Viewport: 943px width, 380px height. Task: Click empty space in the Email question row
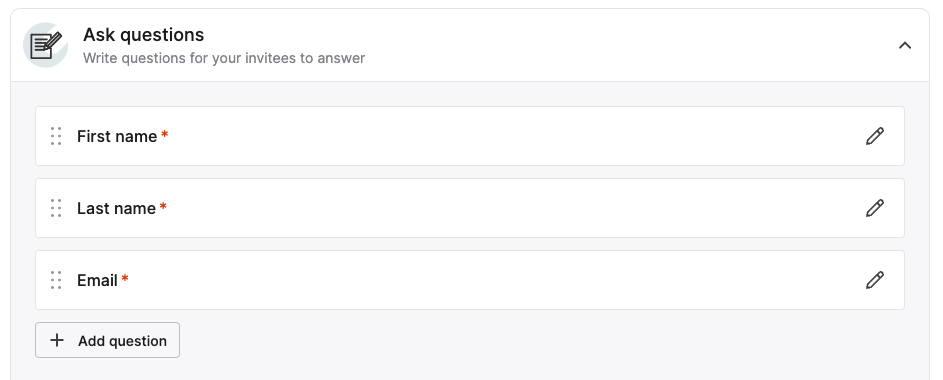pos(493,280)
